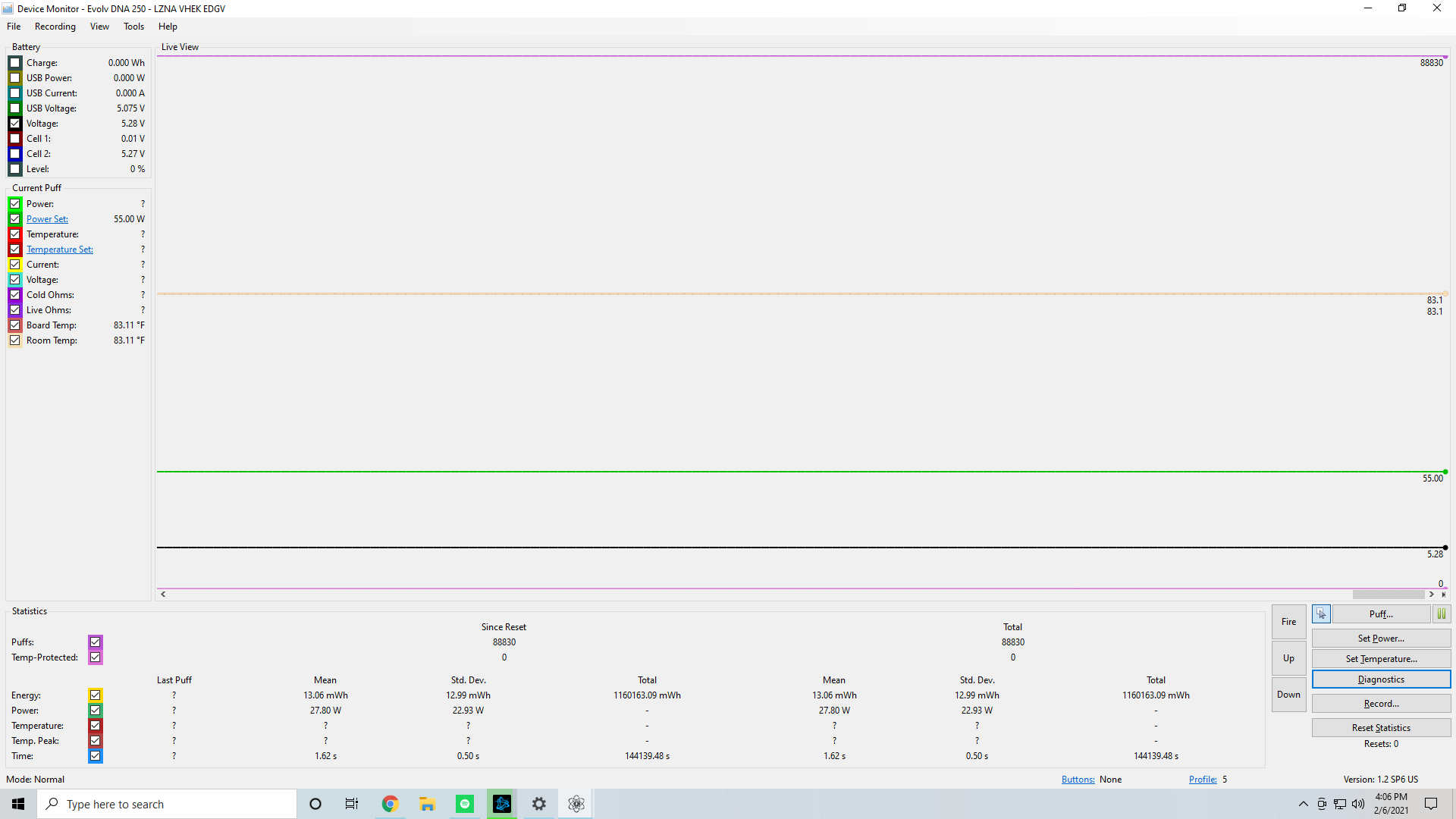Click the Temperature Set link
This screenshot has width=1456, height=819.
[60, 249]
